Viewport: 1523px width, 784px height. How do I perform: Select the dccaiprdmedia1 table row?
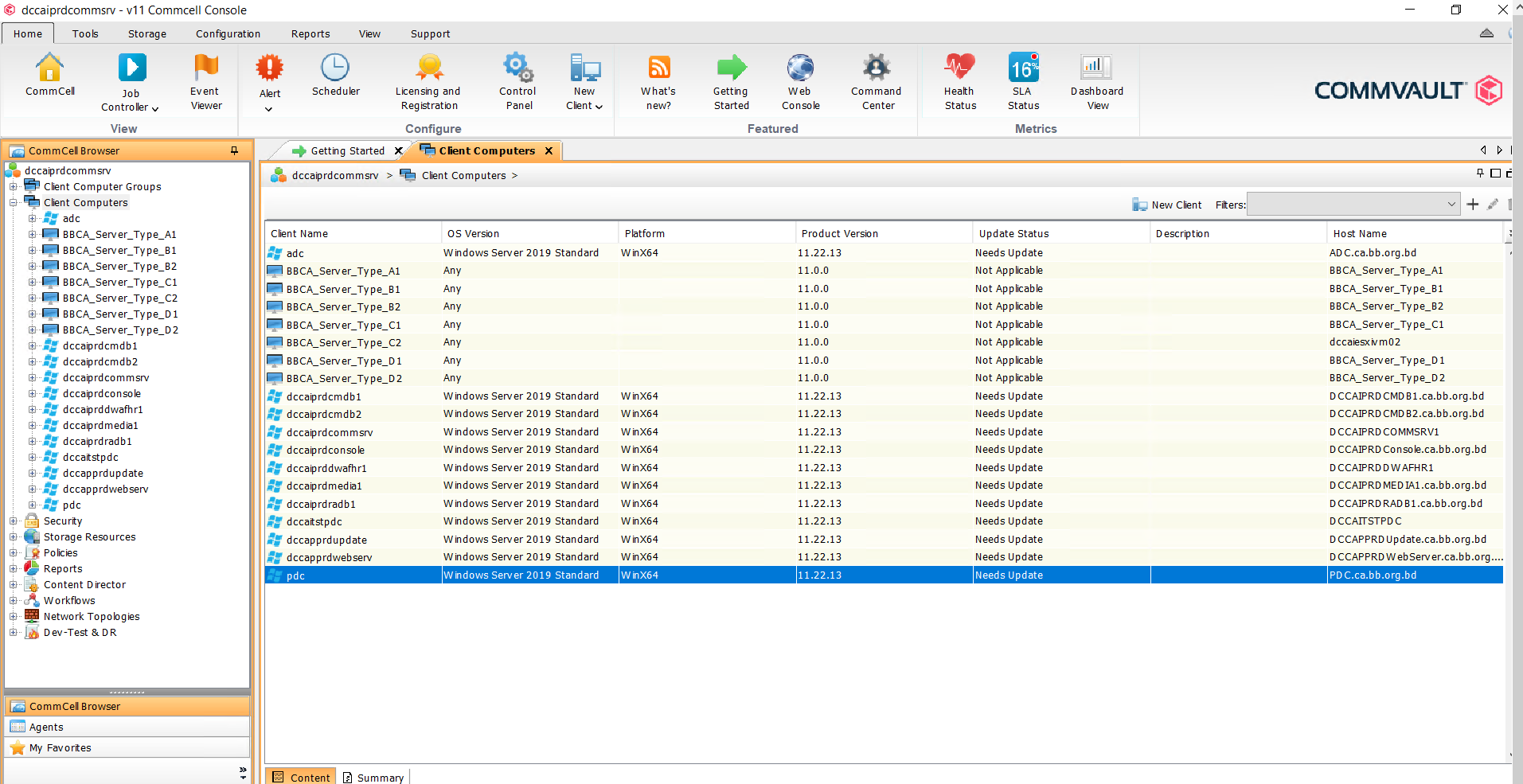884,486
